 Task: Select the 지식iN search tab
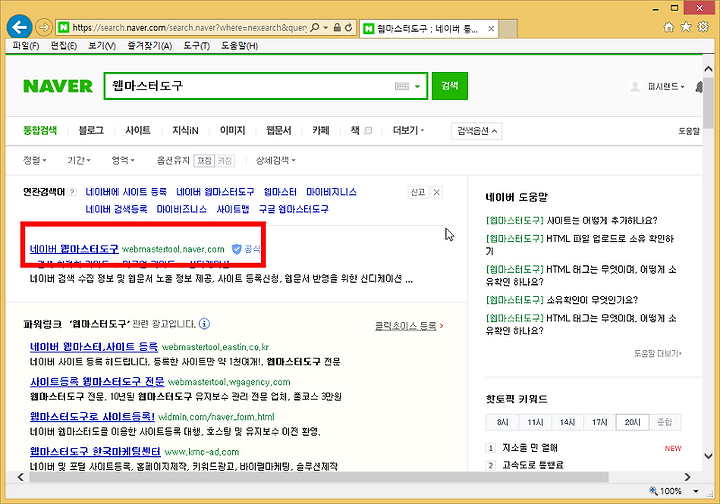[x=185, y=130]
